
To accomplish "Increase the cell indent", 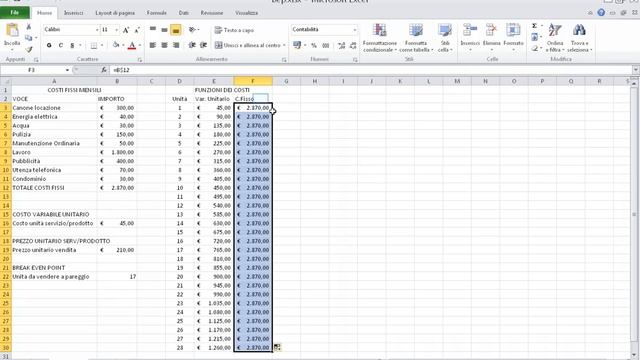I will (x=203, y=45).
